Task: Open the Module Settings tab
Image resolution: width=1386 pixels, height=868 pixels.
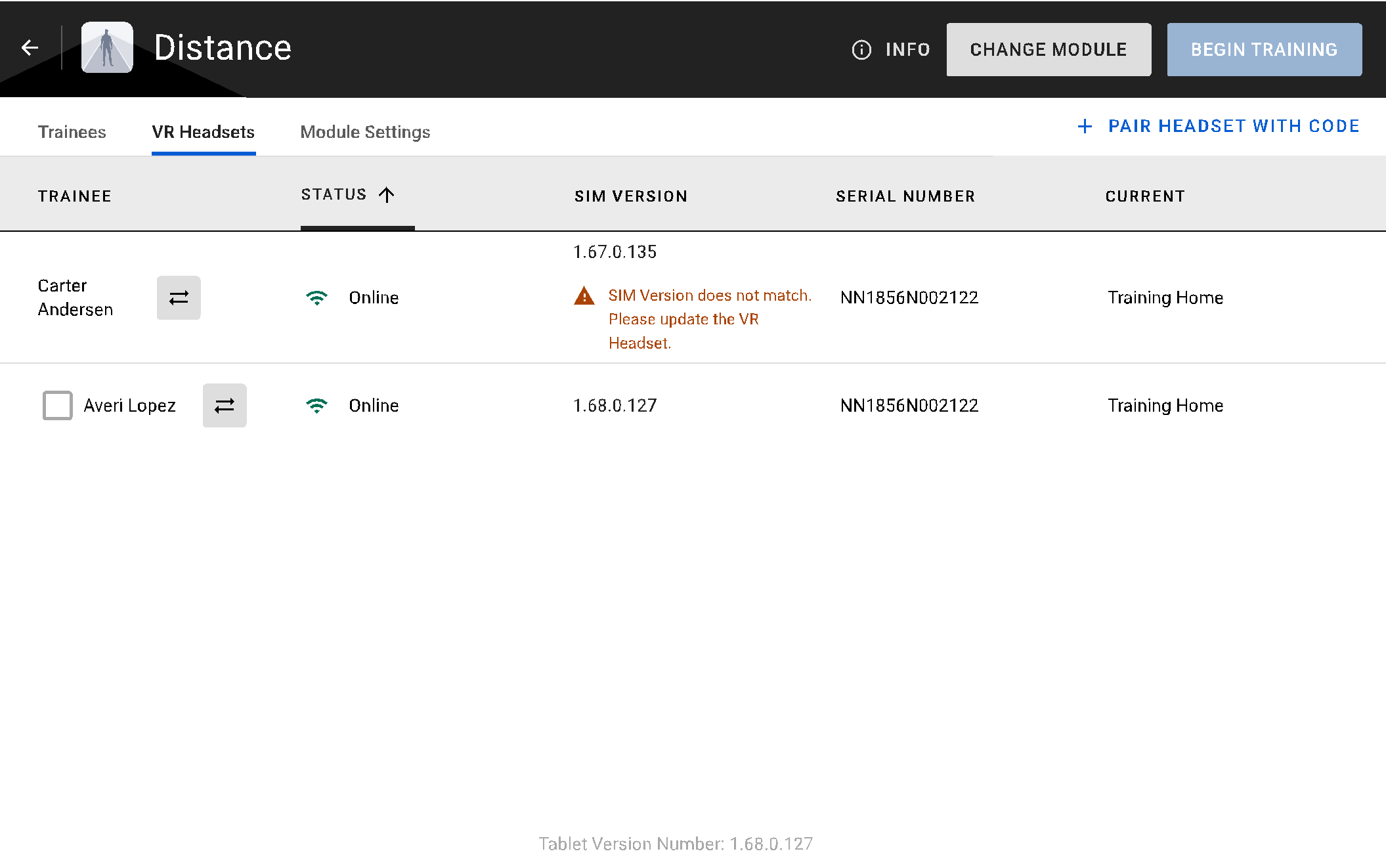Action: [365, 131]
